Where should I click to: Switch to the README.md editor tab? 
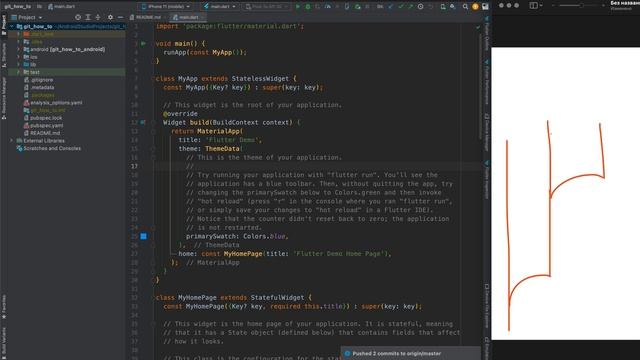(146, 18)
